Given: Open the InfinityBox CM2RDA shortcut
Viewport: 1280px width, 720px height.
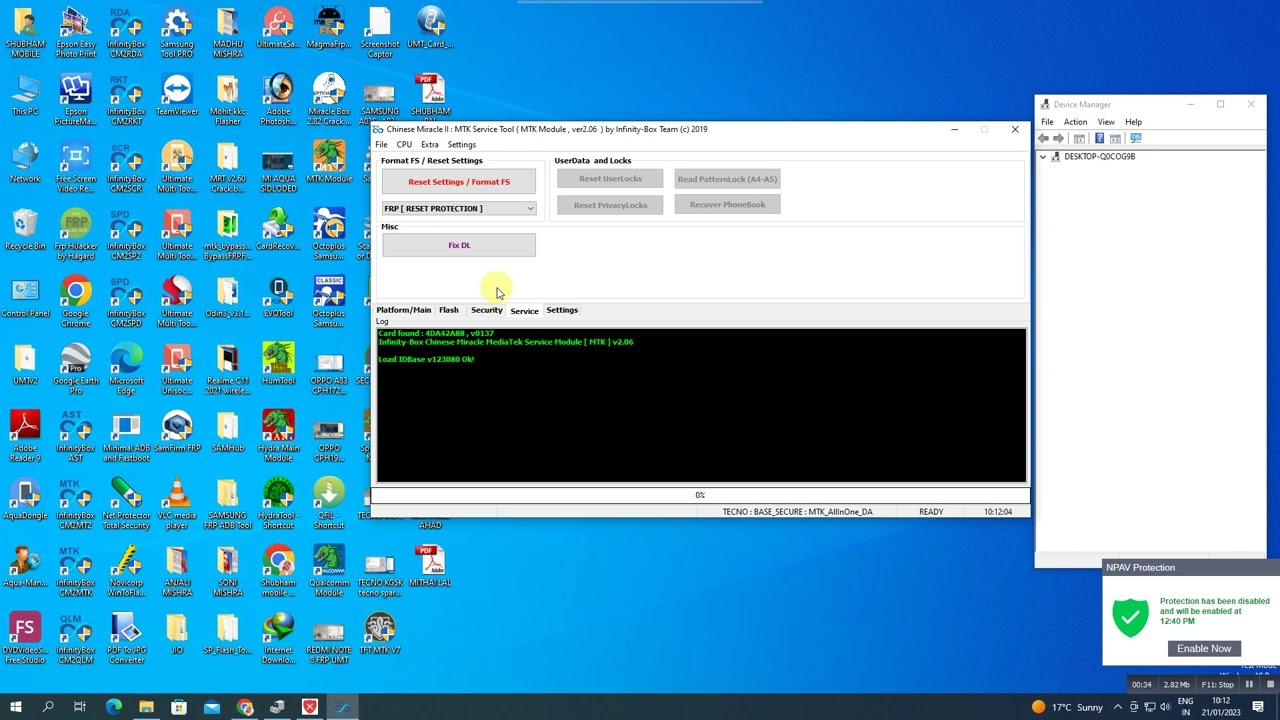Looking at the screenshot, I should tap(126, 33).
